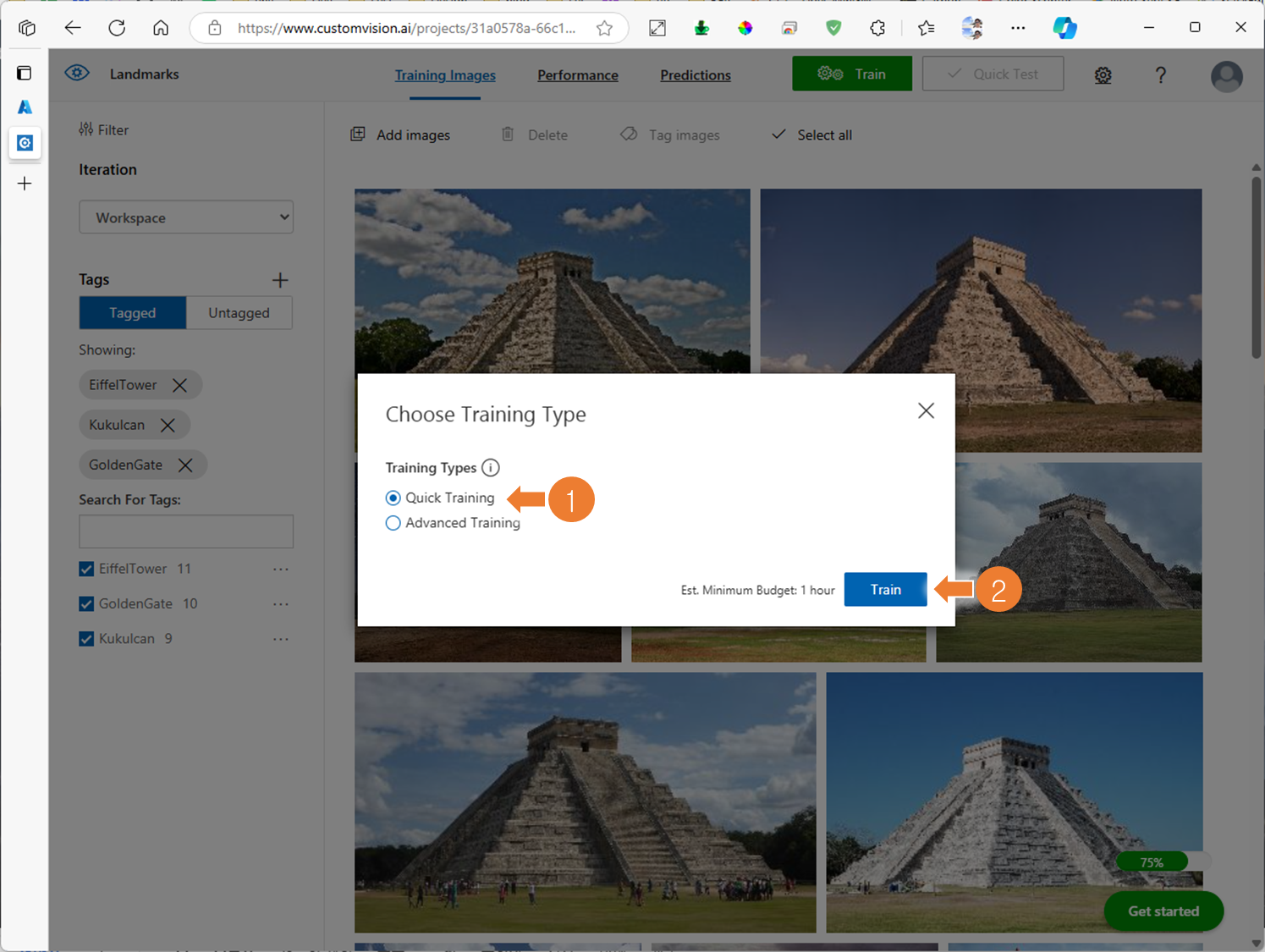Add a sidebar item with plus icon
1265x952 pixels.
(x=25, y=184)
